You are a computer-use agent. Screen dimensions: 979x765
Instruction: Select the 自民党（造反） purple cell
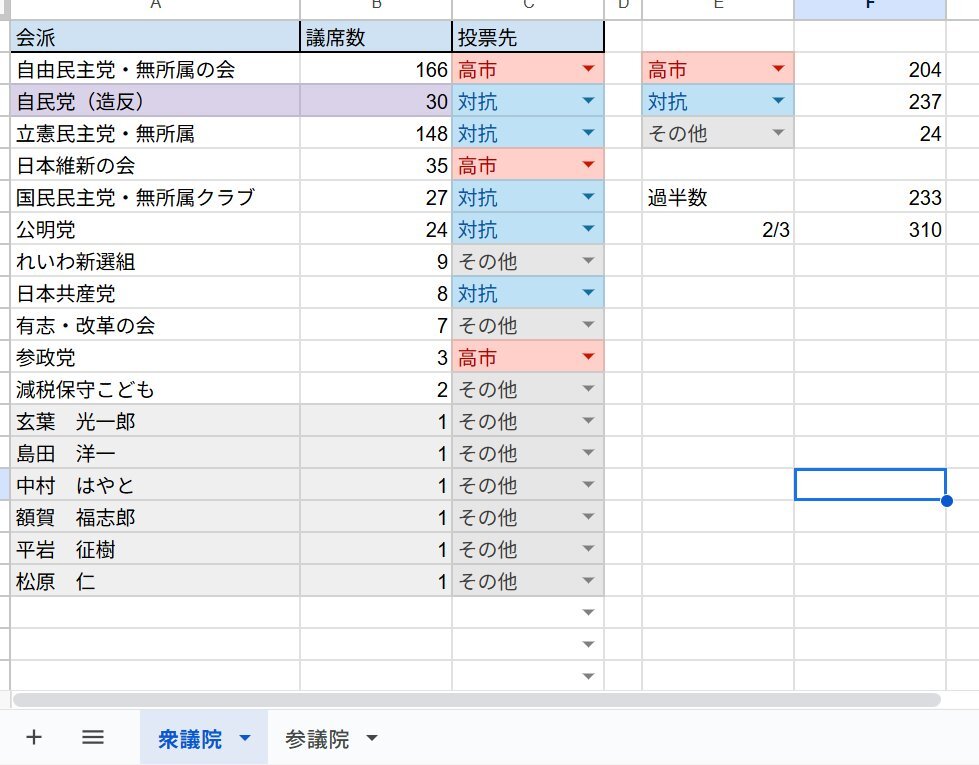pos(155,101)
